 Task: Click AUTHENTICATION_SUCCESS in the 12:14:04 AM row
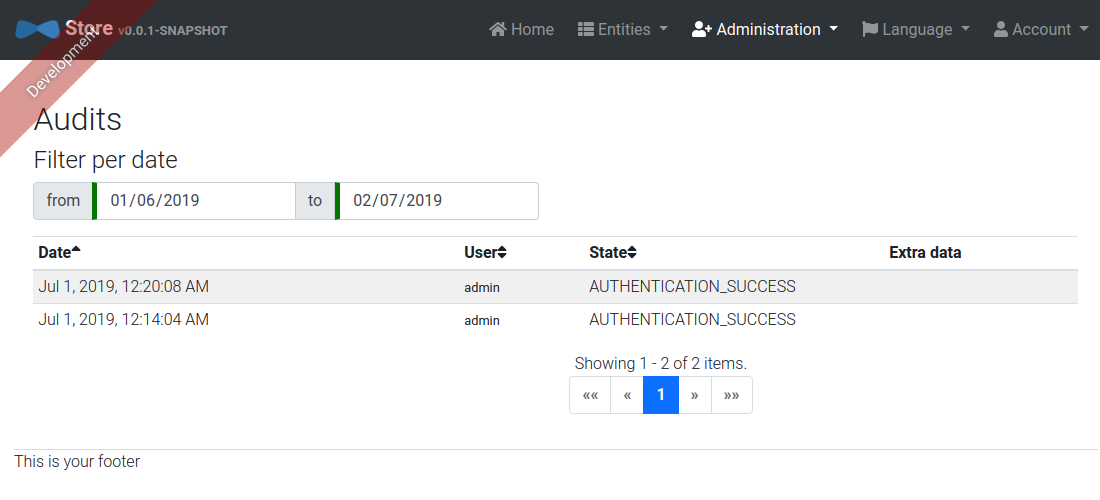click(x=692, y=319)
